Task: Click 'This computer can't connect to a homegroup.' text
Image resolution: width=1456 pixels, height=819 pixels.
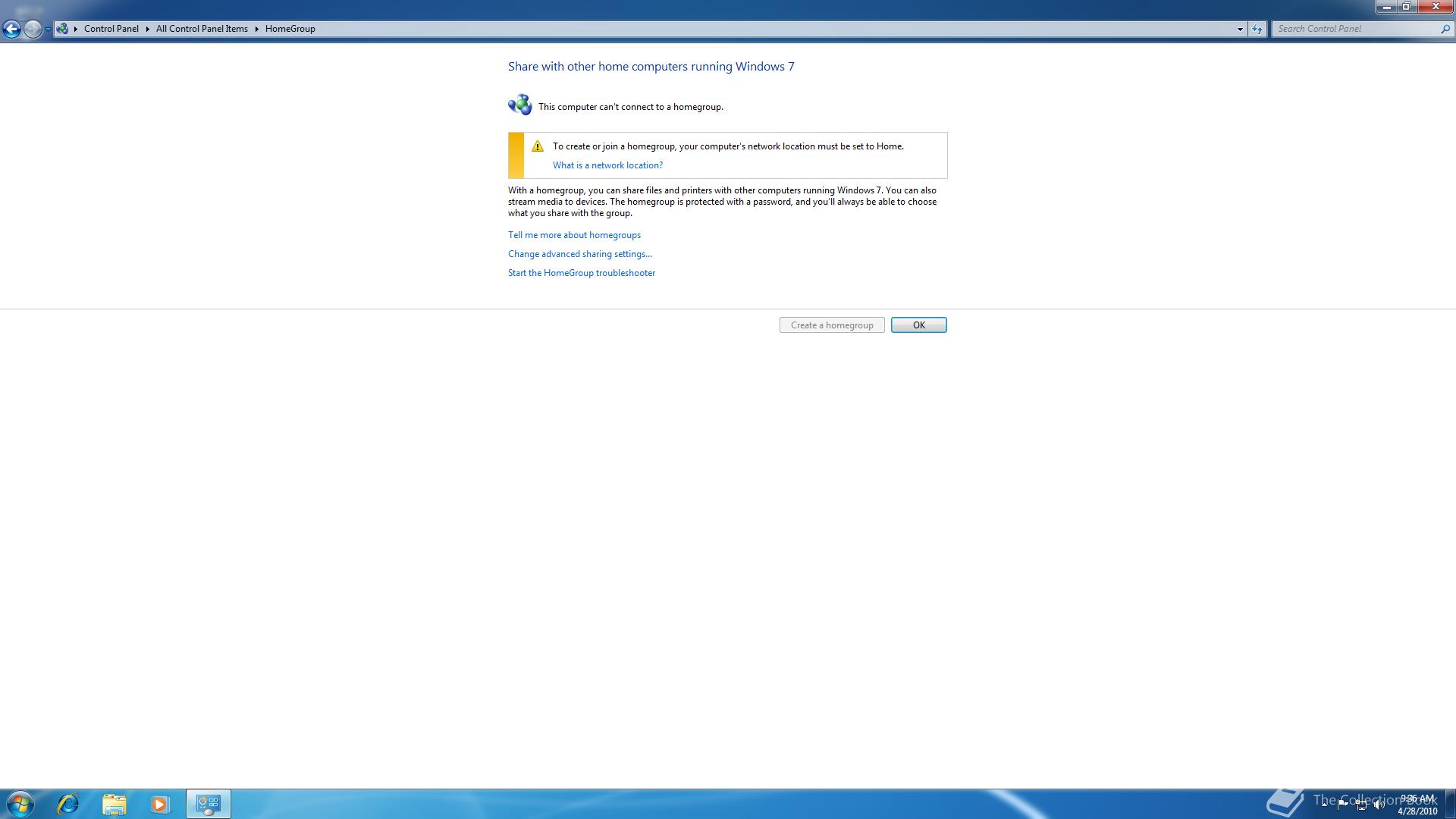Action: (631, 107)
